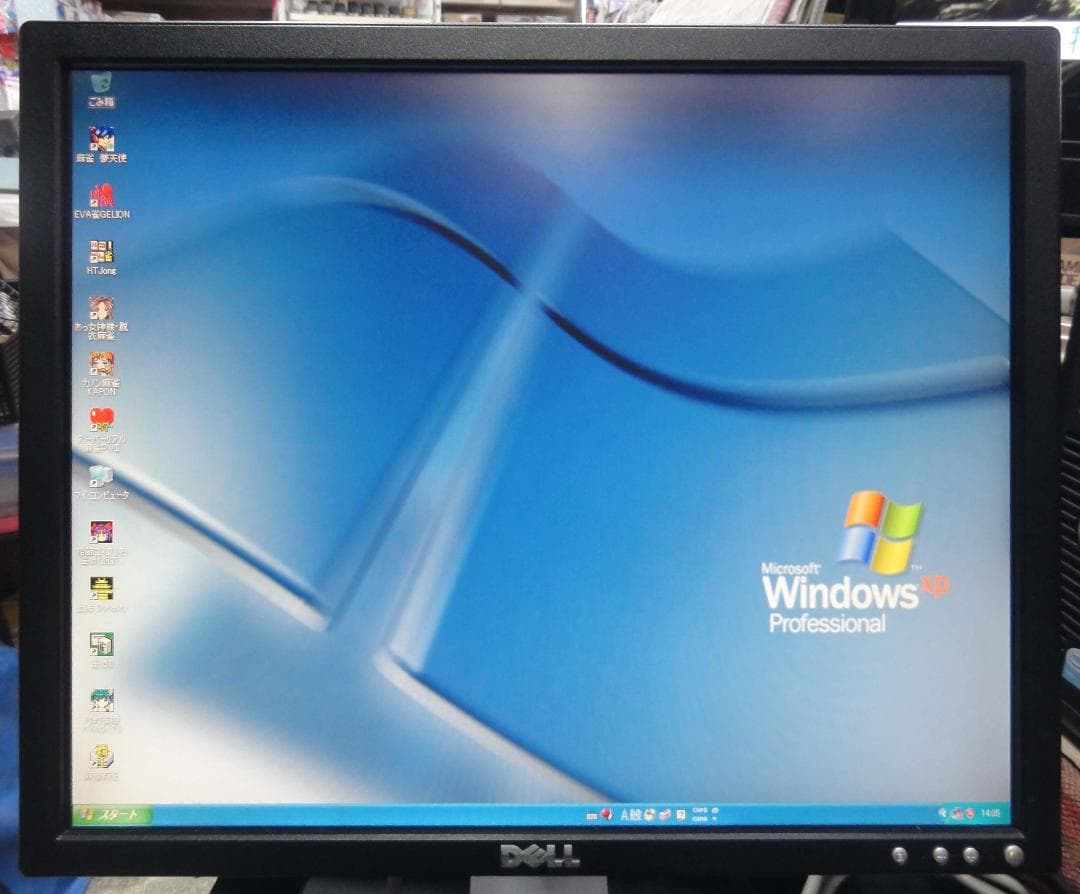Open the EVA雀GELION mahjong game
The image size is (1080, 894).
[x=100, y=198]
